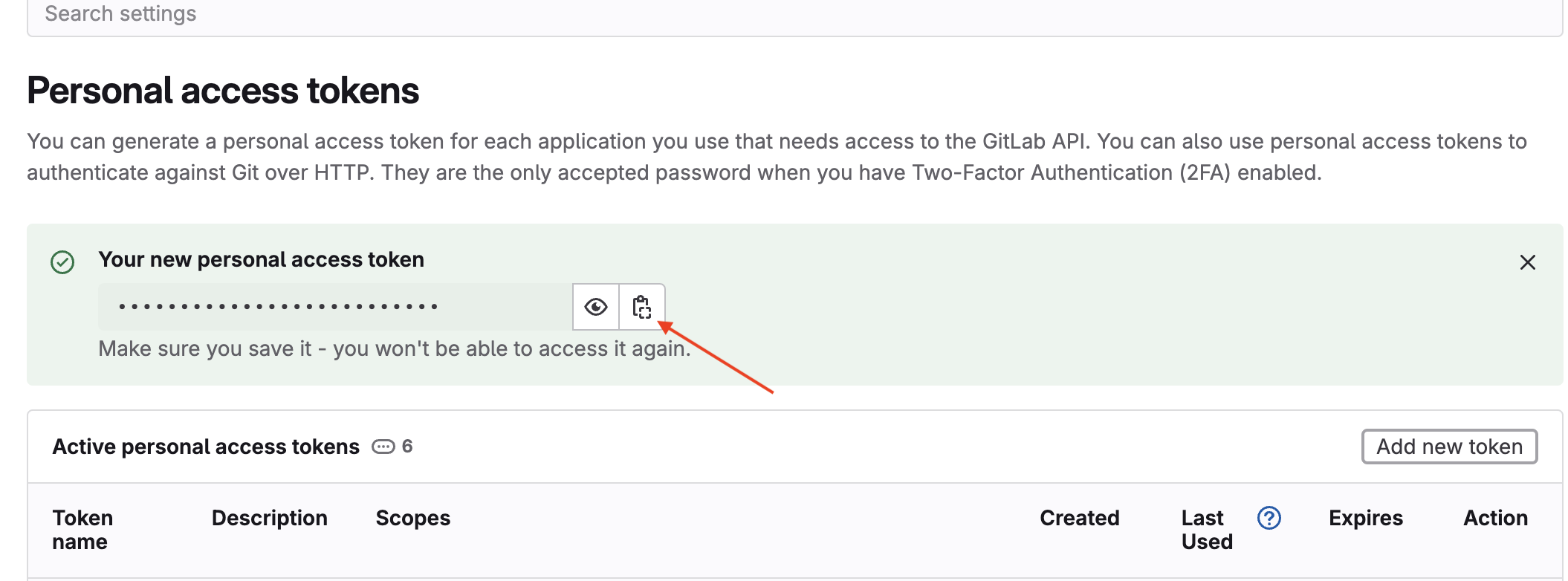
Task: Click the Token name column header
Action: 83,530
